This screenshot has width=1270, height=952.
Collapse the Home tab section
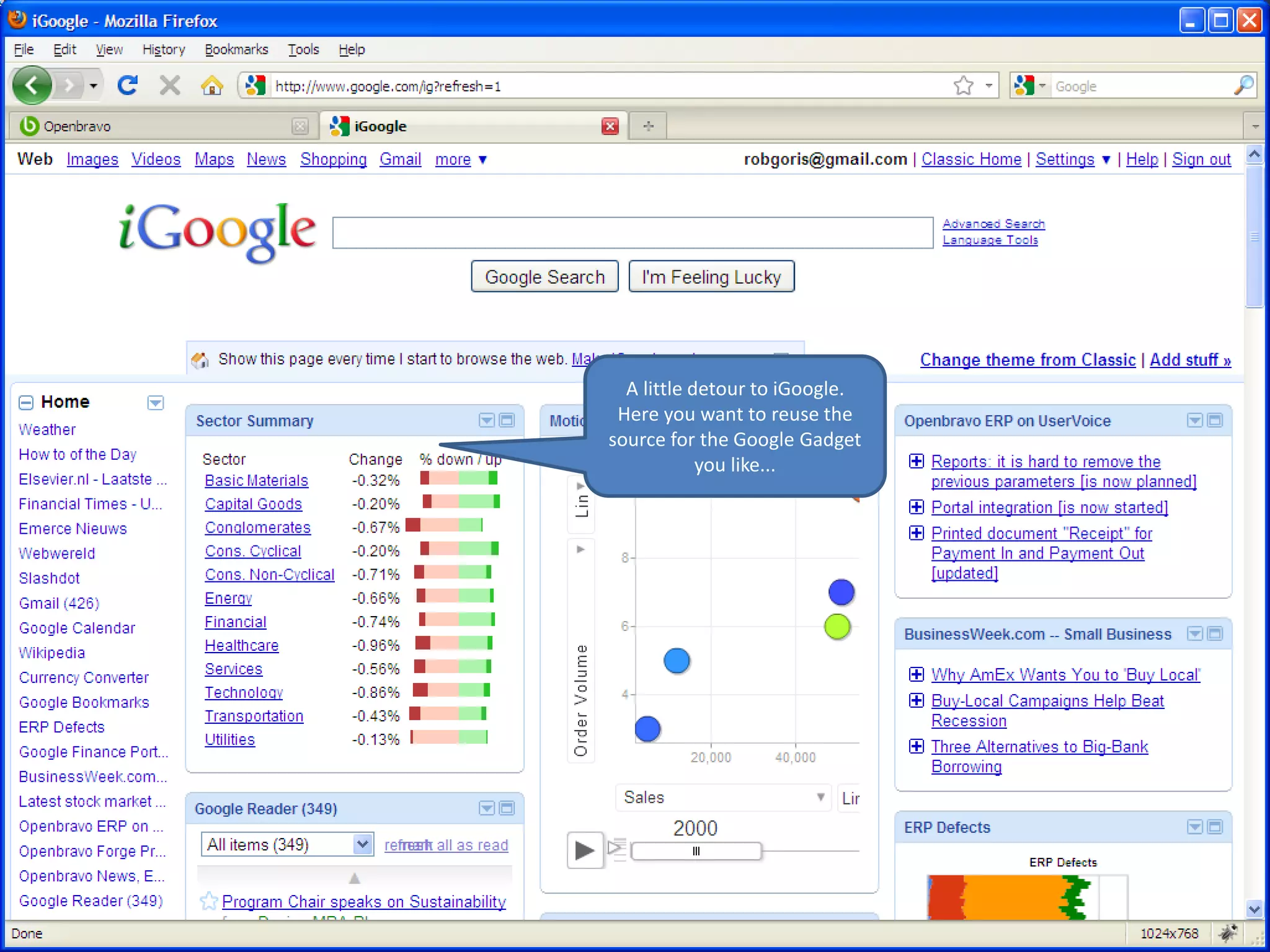click(26, 403)
